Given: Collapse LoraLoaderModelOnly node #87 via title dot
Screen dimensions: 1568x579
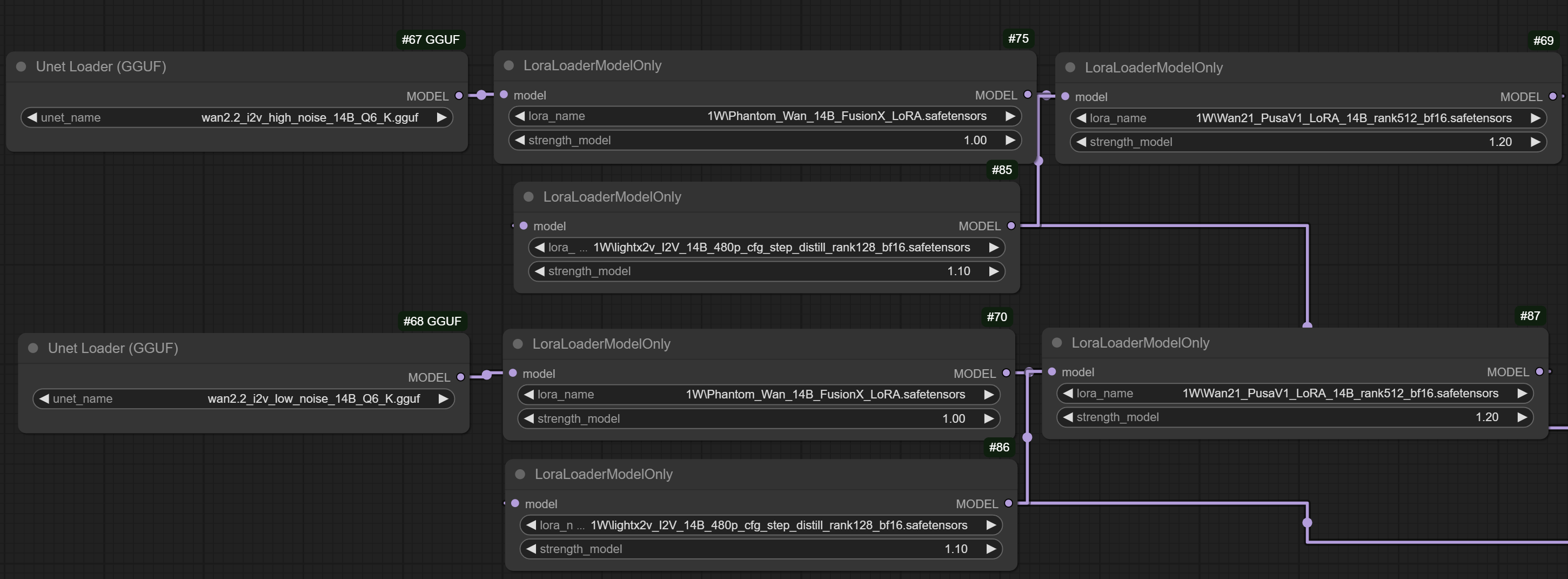Looking at the screenshot, I should [x=1057, y=342].
